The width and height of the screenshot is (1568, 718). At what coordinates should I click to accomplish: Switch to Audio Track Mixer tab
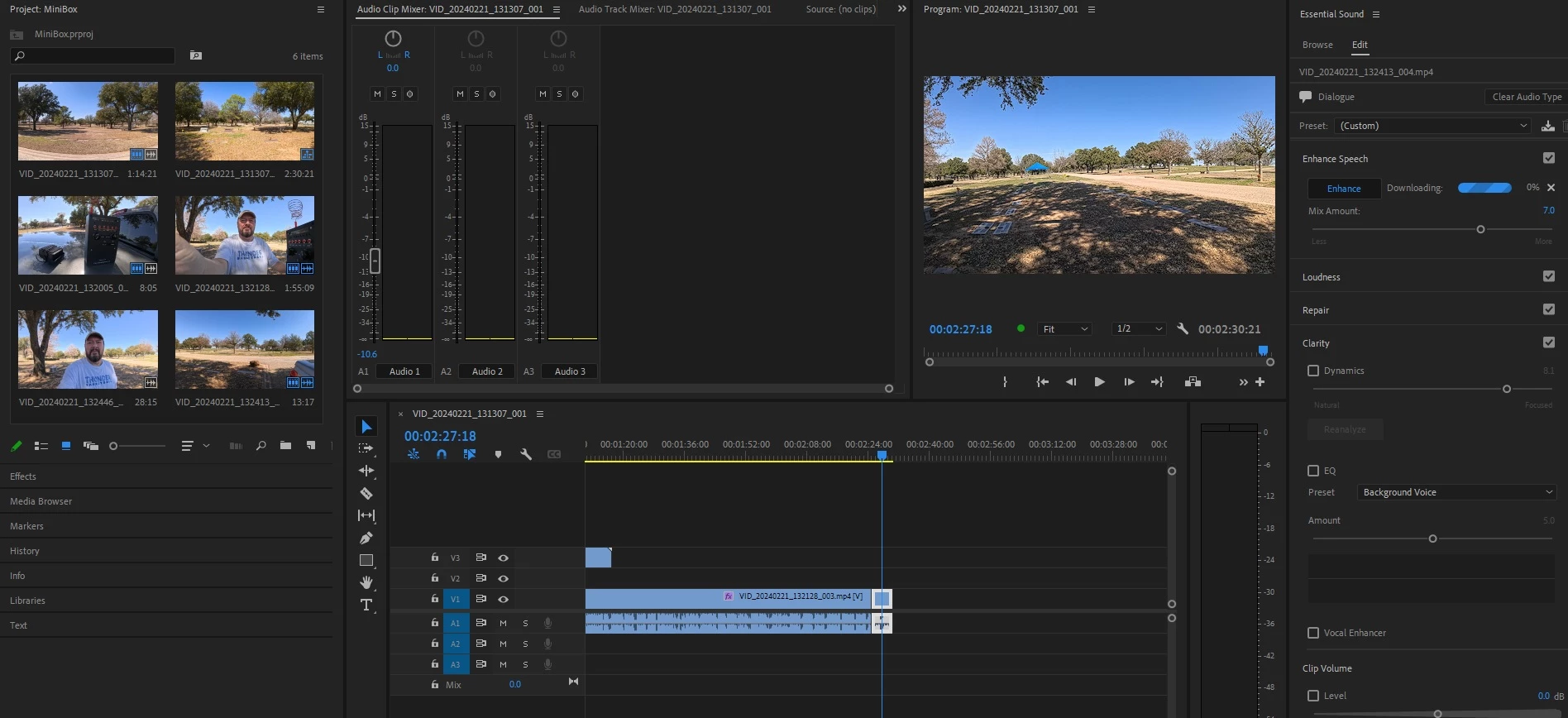[x=675, y=9]
